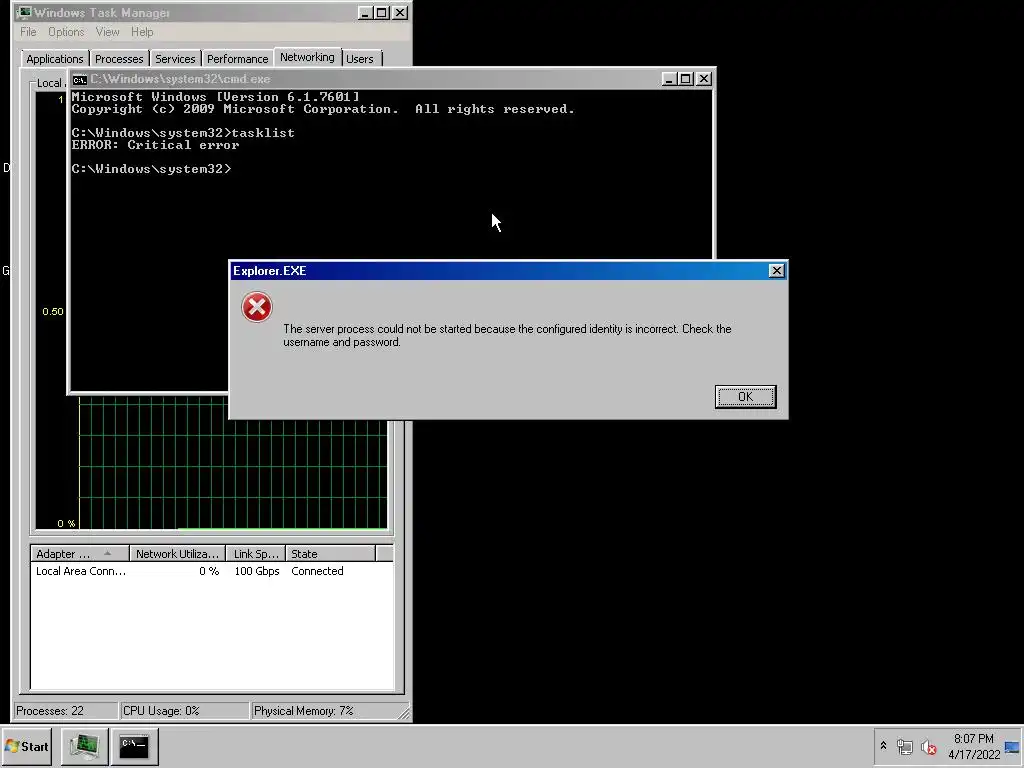This screenshot has width=1024, height=768.
Task: Close the Explorer.EXE error dialog
Action: [776, 271]
